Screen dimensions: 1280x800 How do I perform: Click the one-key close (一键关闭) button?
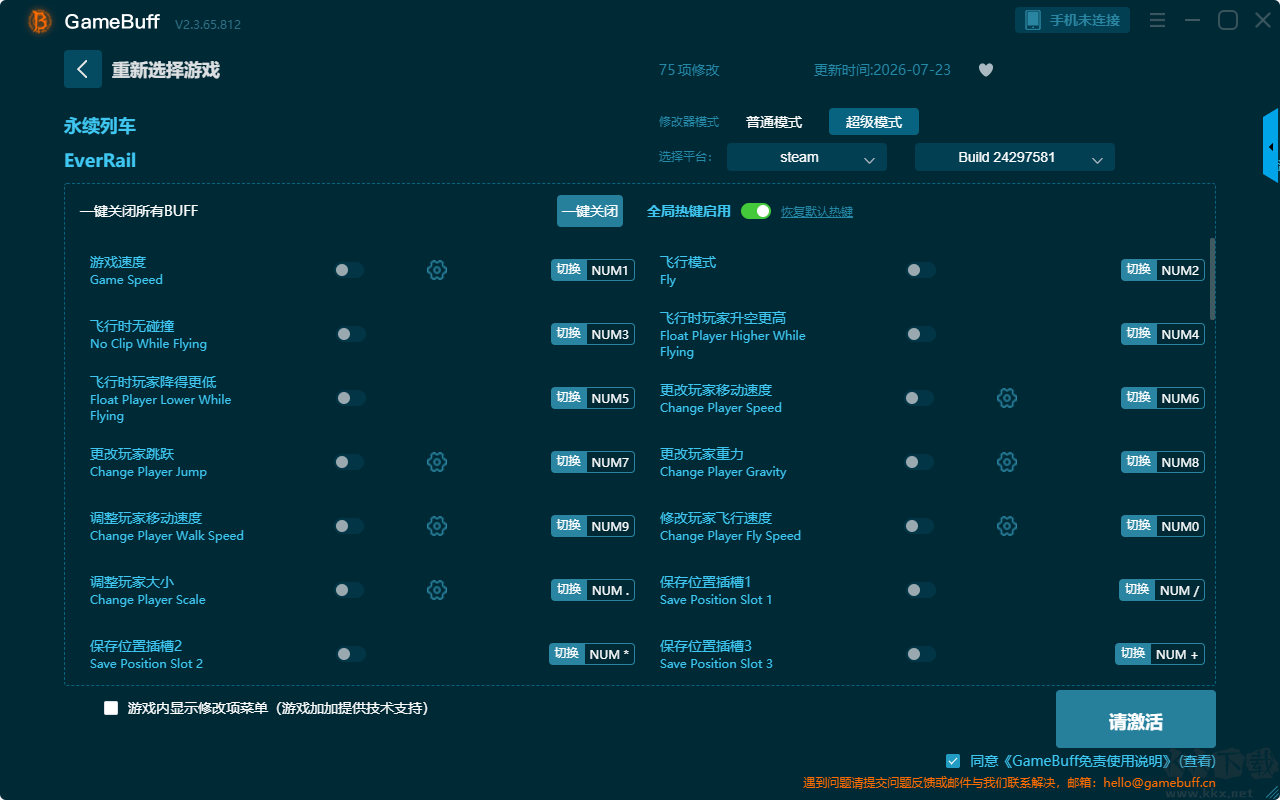click(590, 211)
